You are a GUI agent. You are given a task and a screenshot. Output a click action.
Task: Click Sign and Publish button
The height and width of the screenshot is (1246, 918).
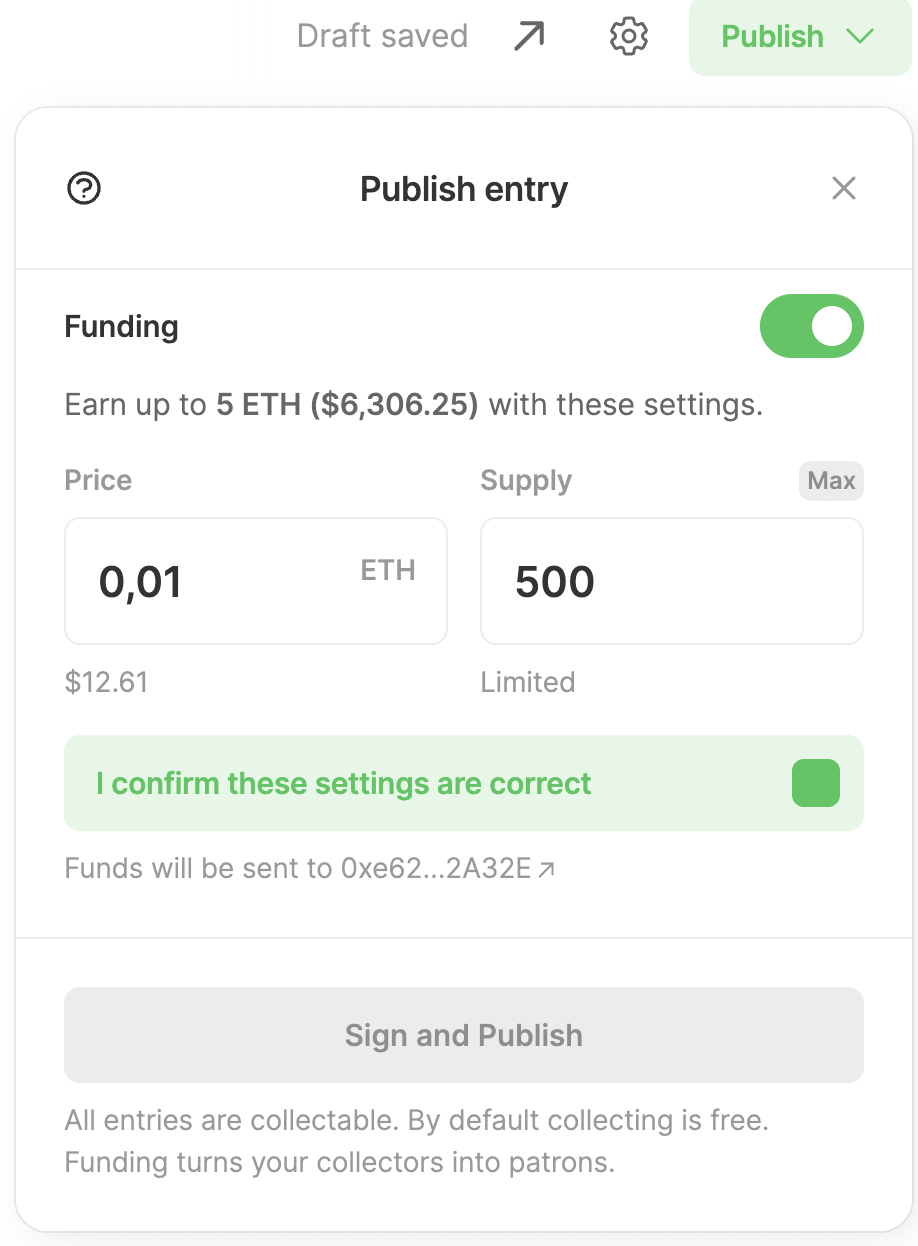(464, 1035)
